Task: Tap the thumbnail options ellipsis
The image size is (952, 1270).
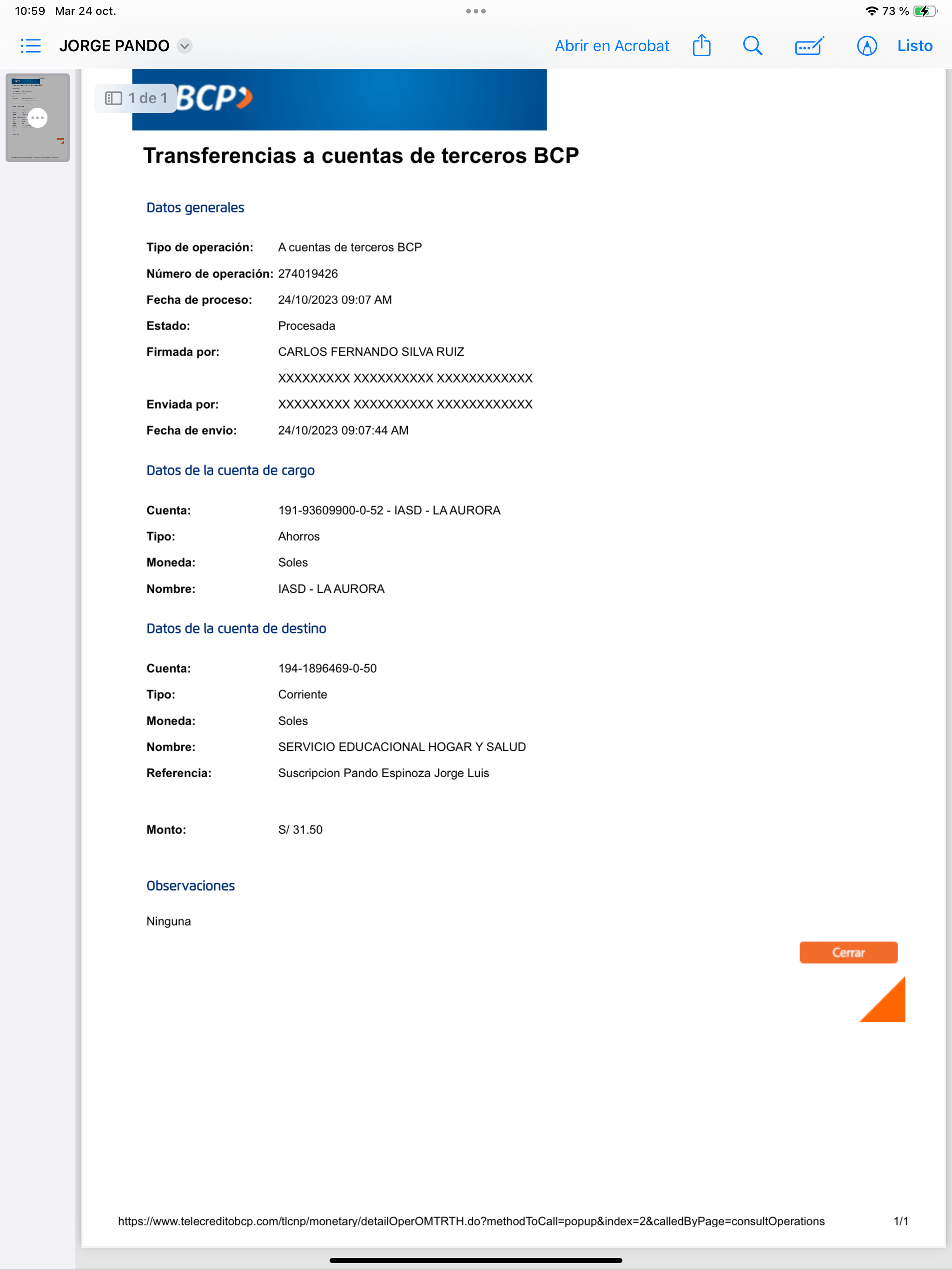Action: (x=37, y=118)
